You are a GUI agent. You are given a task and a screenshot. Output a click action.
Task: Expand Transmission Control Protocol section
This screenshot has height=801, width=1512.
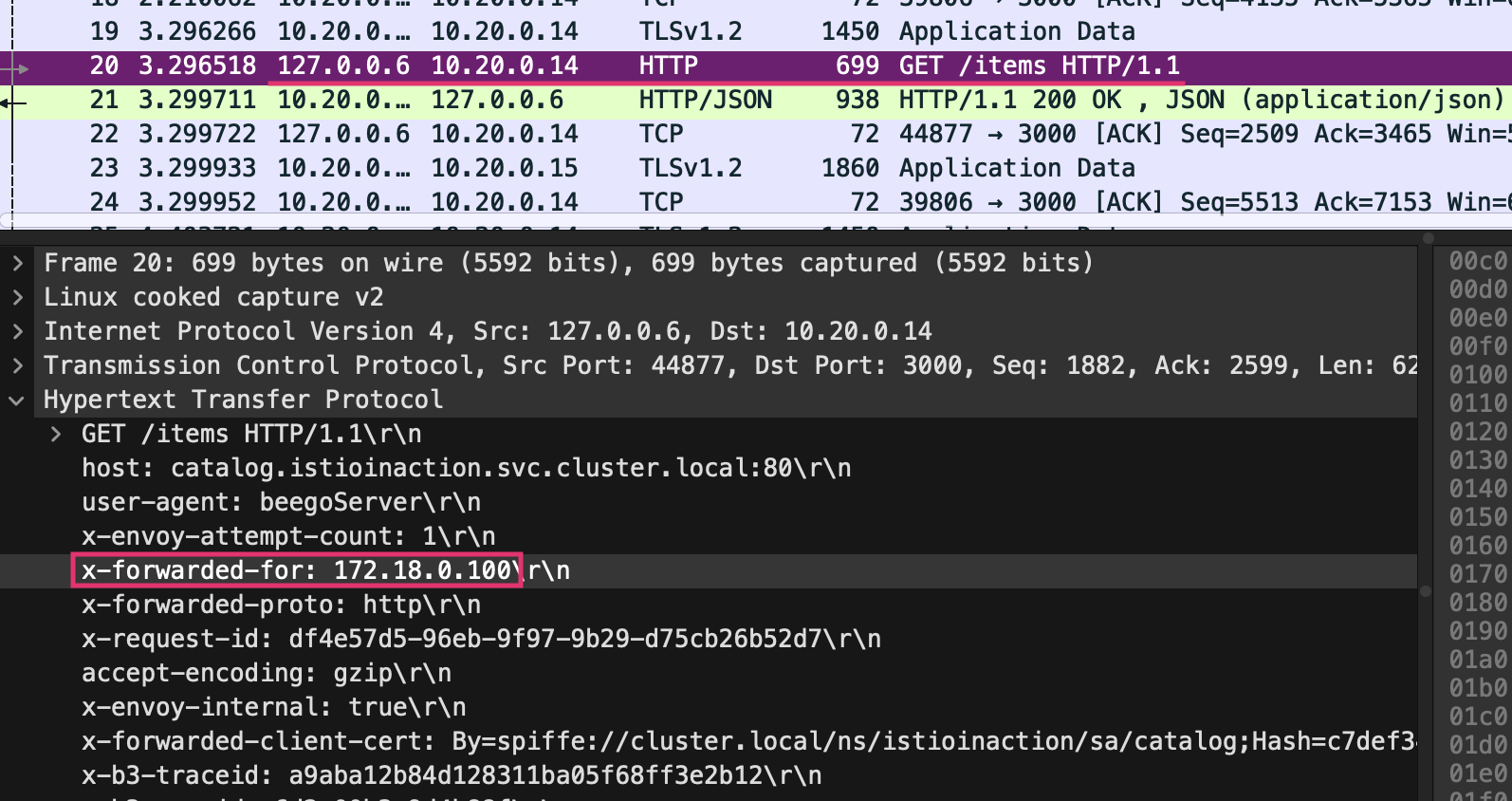coord(17,365)
